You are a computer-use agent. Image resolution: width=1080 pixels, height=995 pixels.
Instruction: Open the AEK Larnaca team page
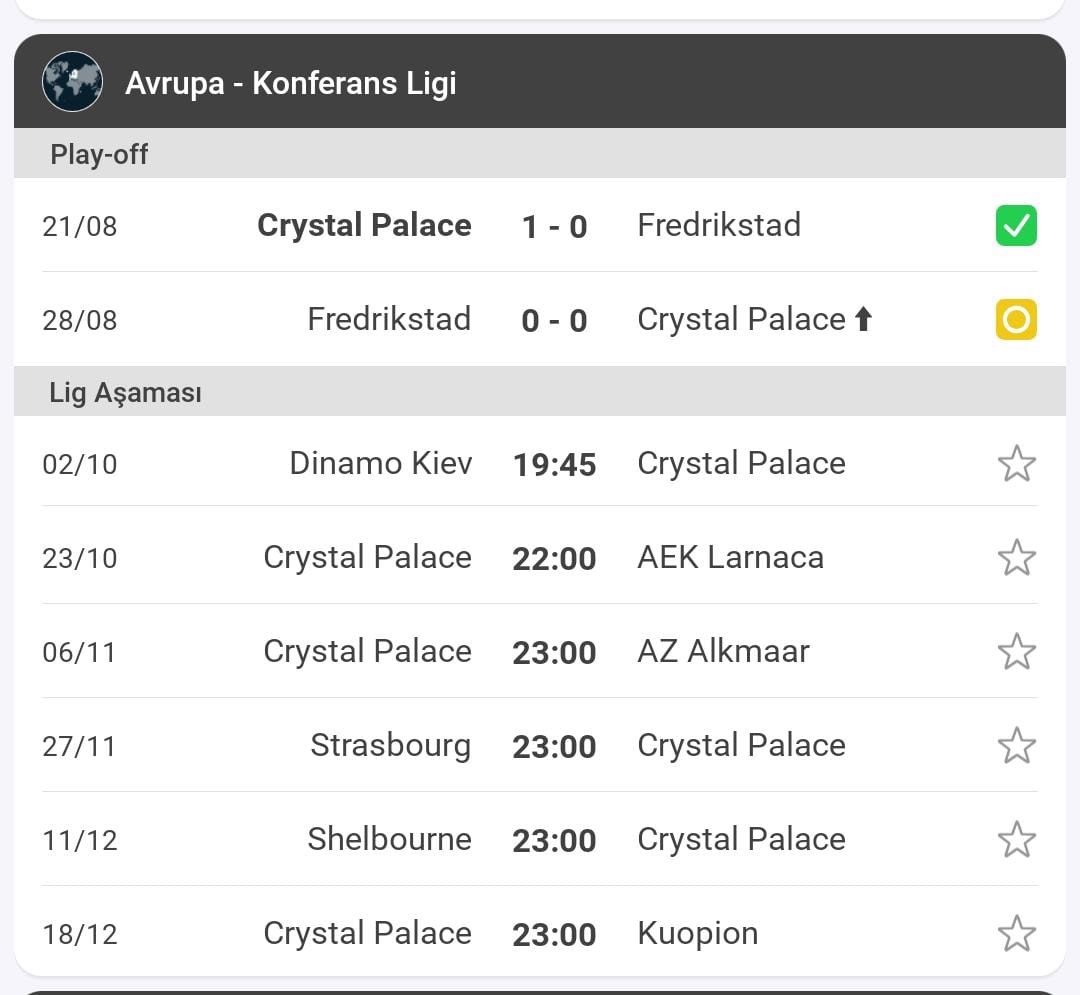coord(731,557)
